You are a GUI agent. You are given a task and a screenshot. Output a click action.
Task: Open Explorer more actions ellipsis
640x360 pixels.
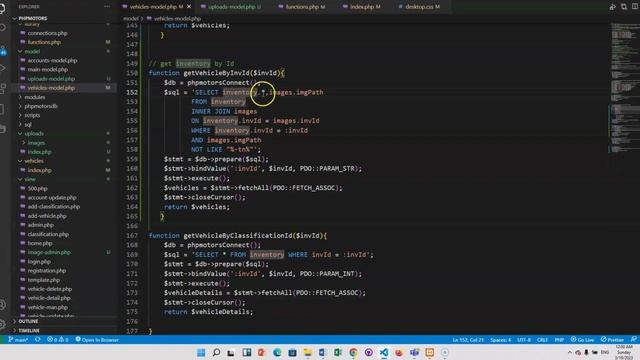coord(107,7)
